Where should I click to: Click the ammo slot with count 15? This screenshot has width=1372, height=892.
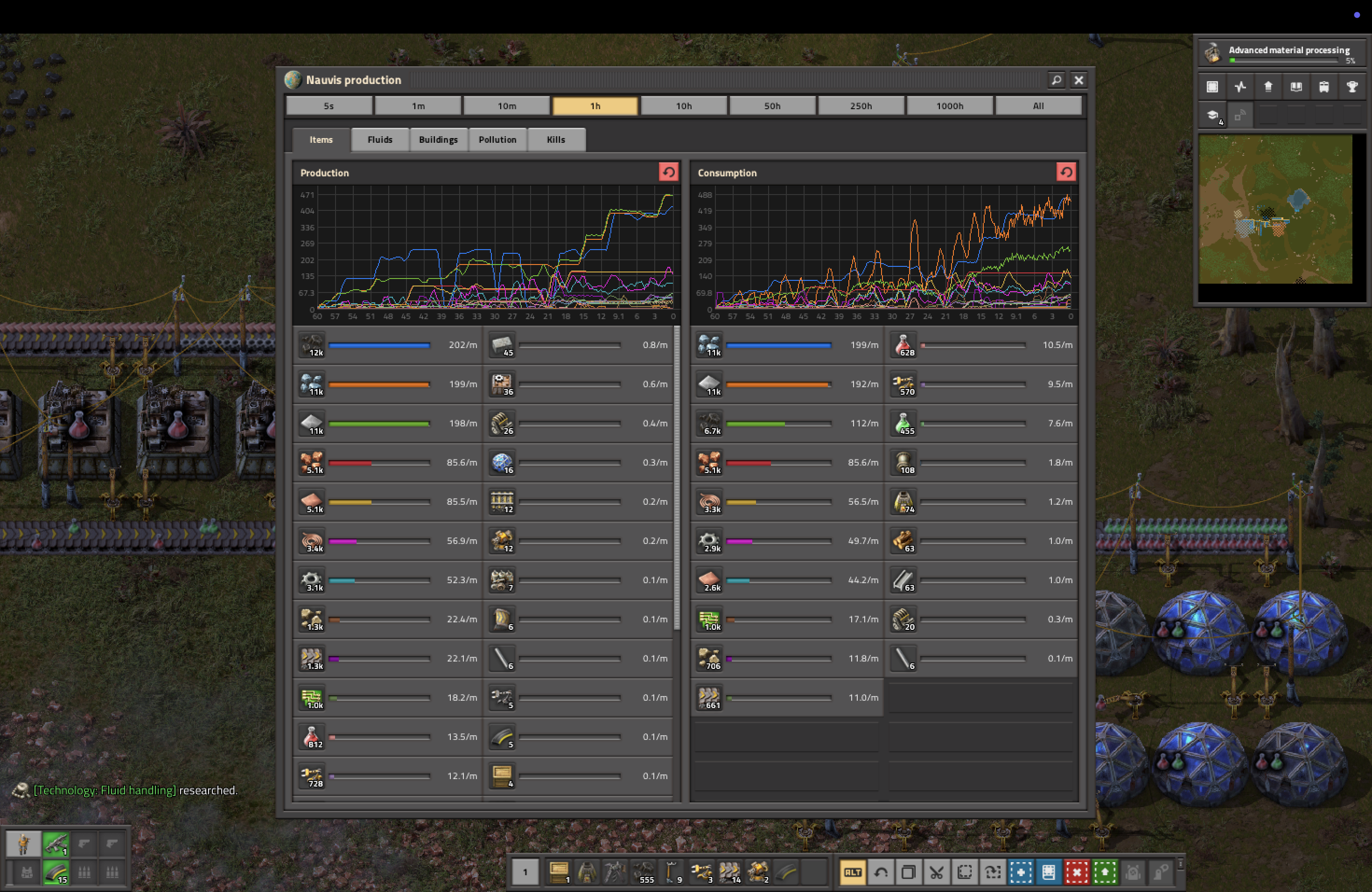(56, 872)
